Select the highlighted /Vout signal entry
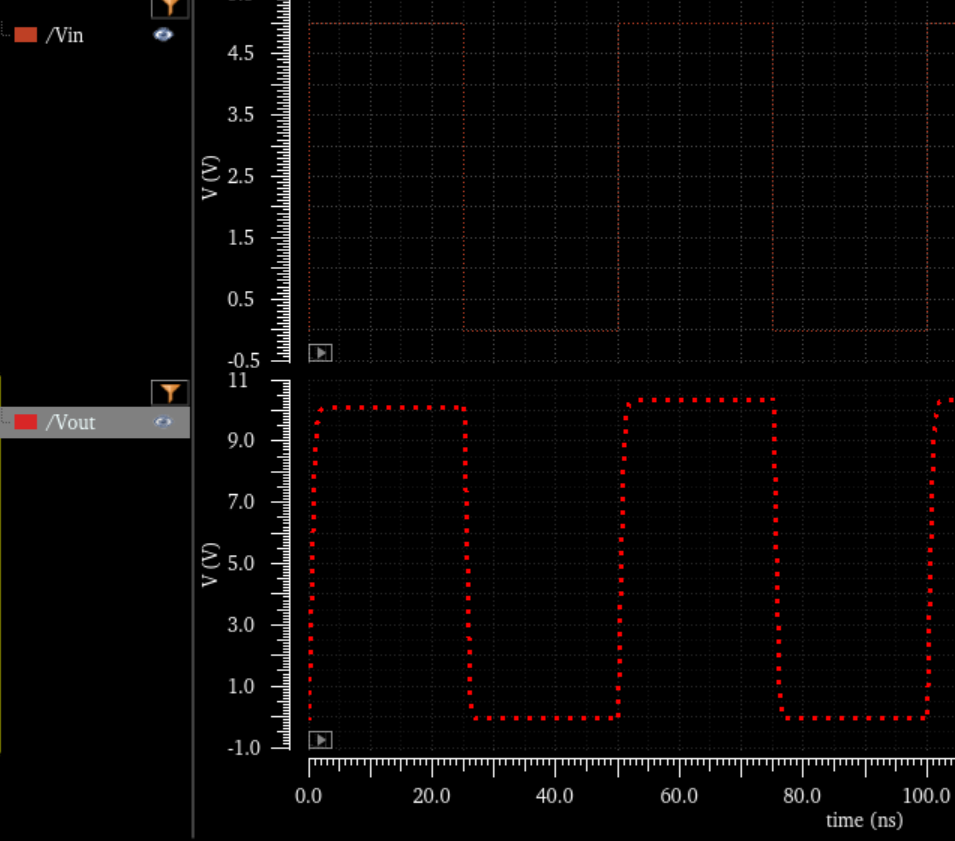 tap(70, 422)
